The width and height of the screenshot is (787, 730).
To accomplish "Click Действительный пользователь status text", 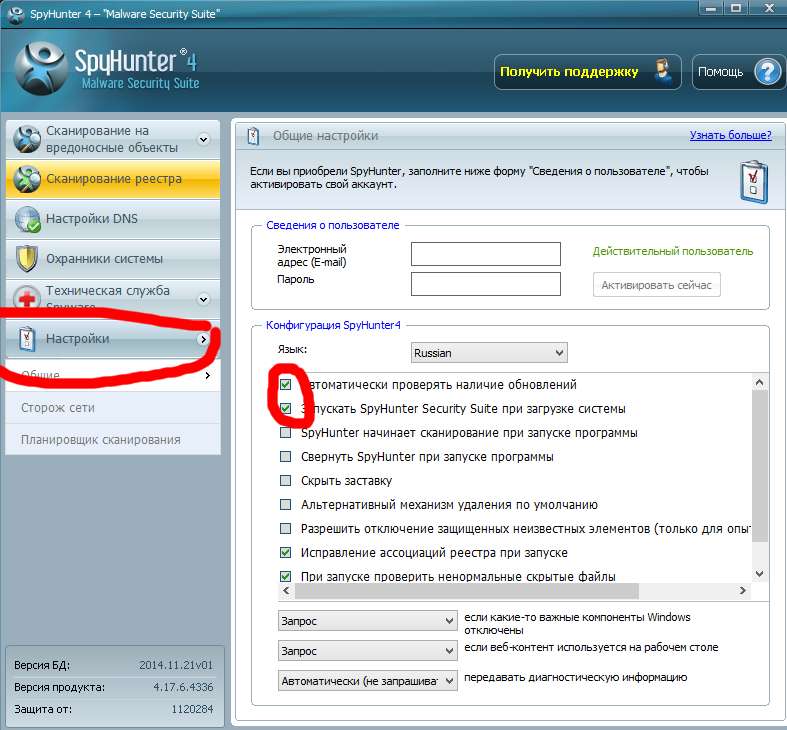I will coord(673,252).
